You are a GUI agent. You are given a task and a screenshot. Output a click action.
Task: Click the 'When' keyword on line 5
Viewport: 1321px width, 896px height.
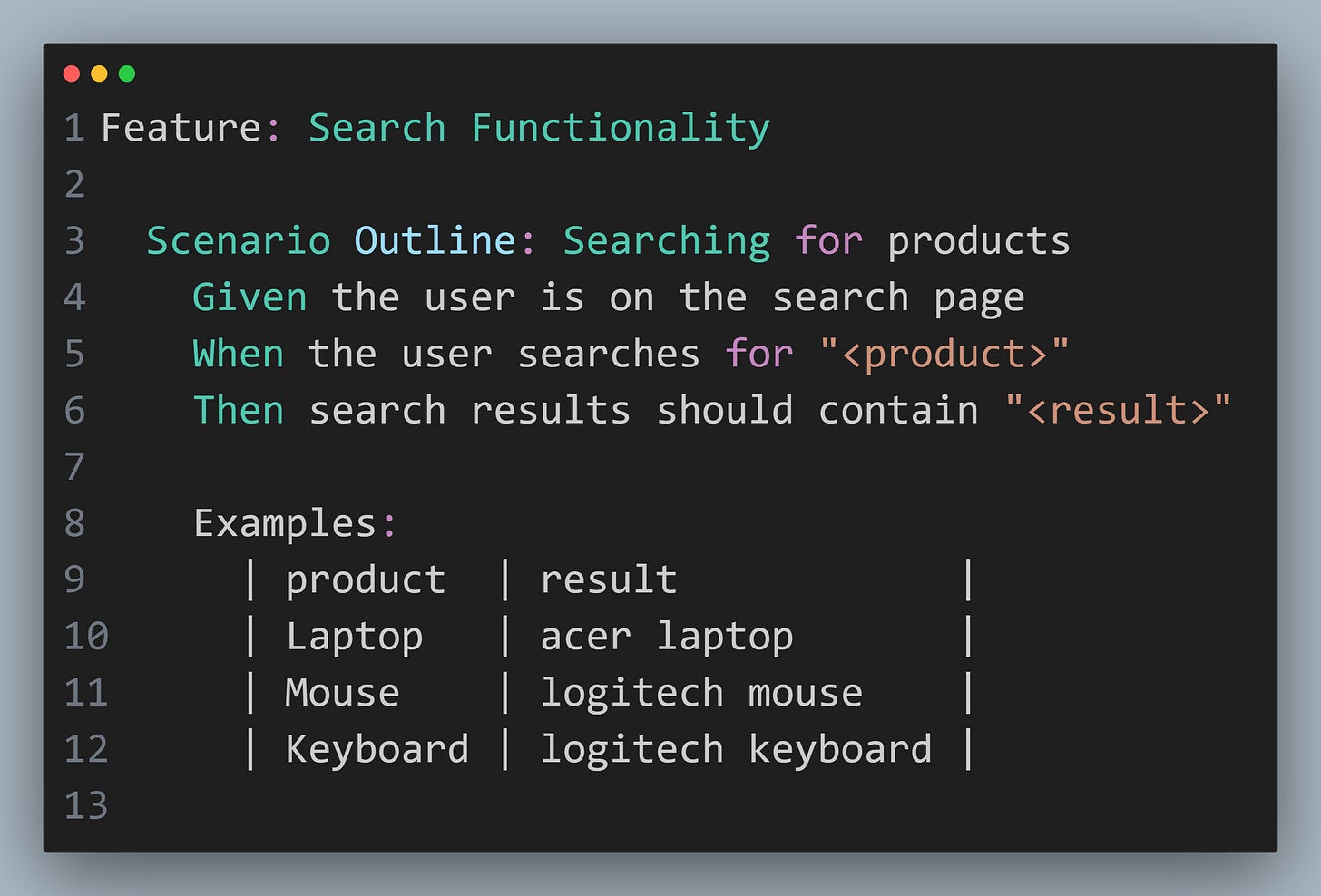point(239,354)
